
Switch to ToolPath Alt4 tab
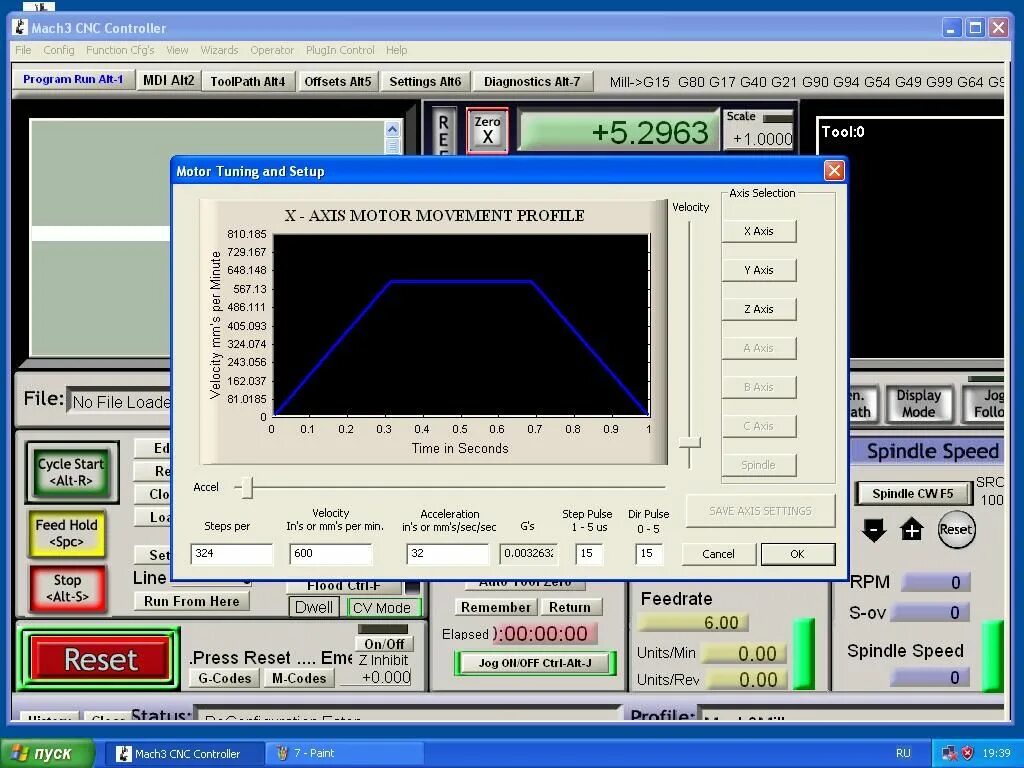(x=248, y=82)
